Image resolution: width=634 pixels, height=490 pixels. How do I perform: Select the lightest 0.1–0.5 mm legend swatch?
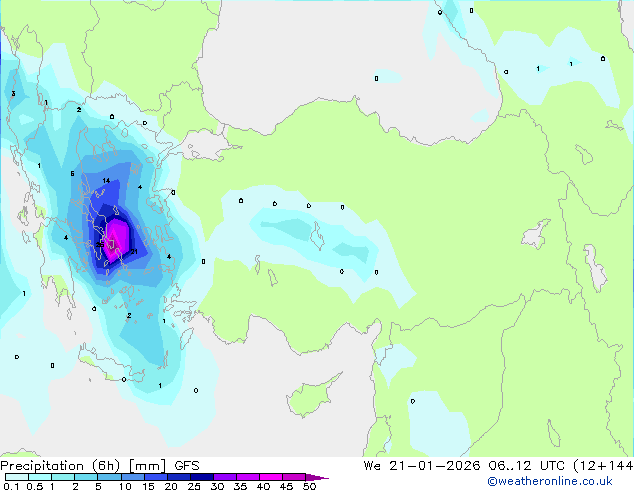[x=17, y=477]
